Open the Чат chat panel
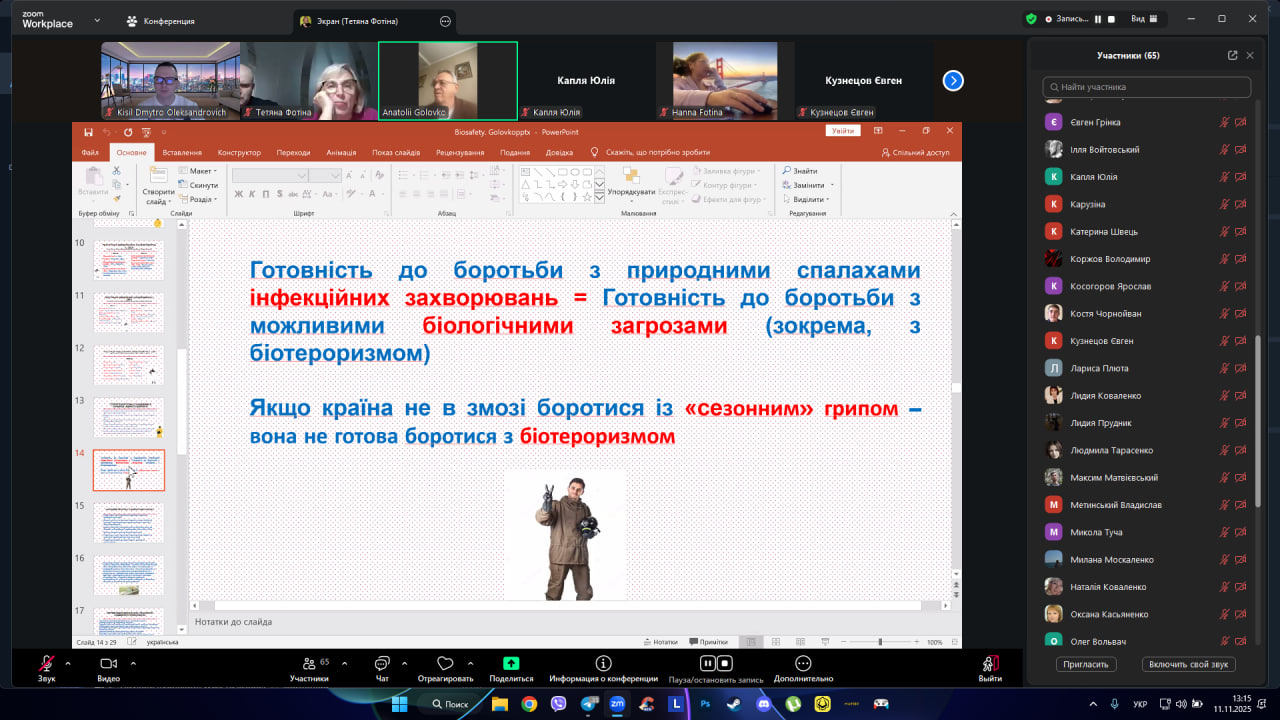This screenshot has height=720, width=1280. [381, 664]
